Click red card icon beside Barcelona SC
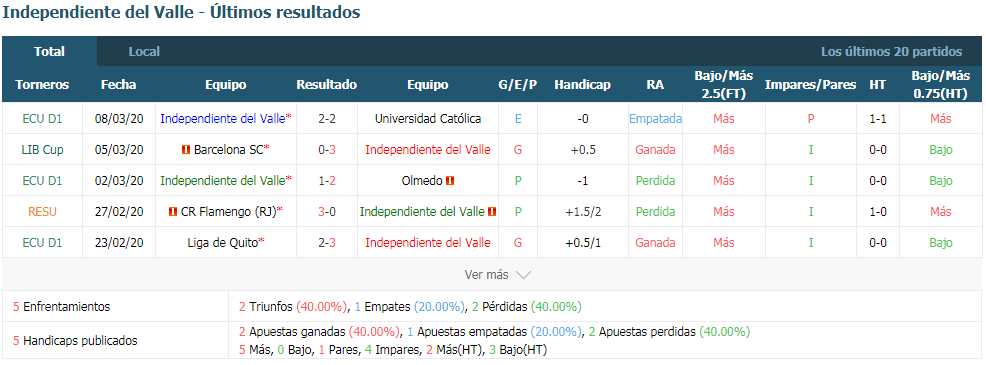The width and height of the screenshot is (986, 365). 186,150
